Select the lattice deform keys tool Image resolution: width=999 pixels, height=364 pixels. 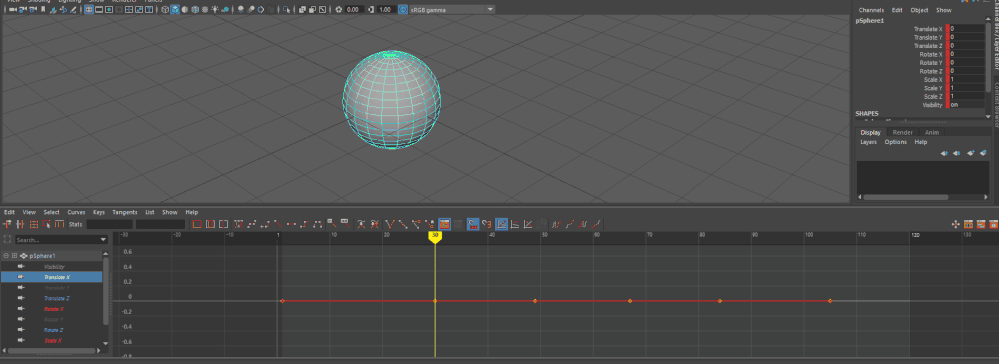point(33,224)
